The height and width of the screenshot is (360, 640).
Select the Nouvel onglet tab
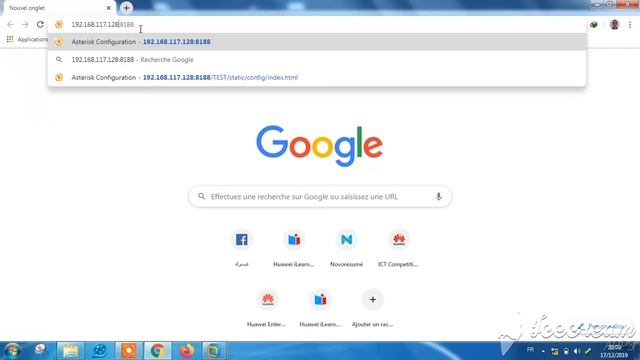[x=59, y=8]
